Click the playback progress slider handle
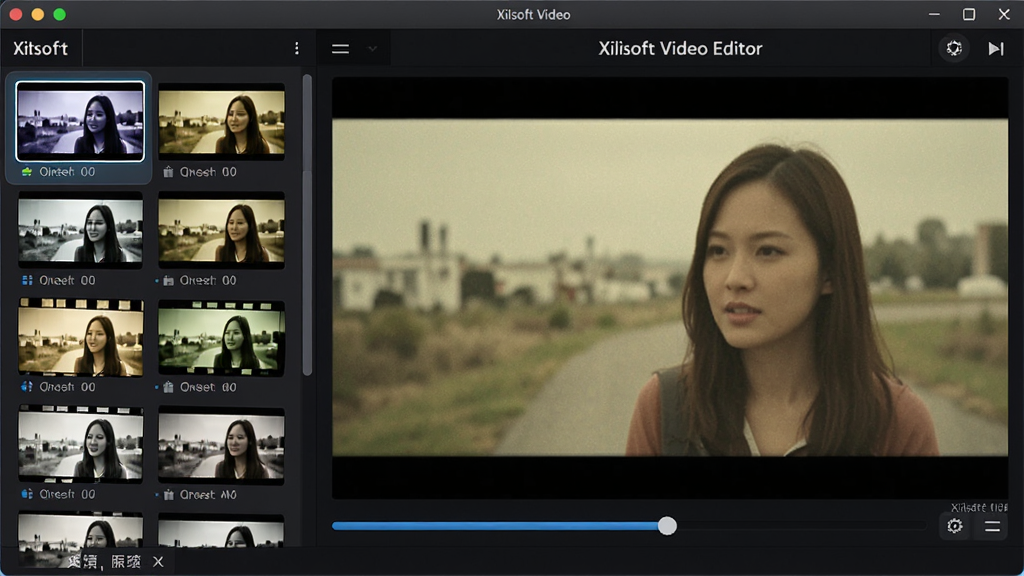Image resolution: width=1024 pixels, height=576 pixels. [667, 526]
